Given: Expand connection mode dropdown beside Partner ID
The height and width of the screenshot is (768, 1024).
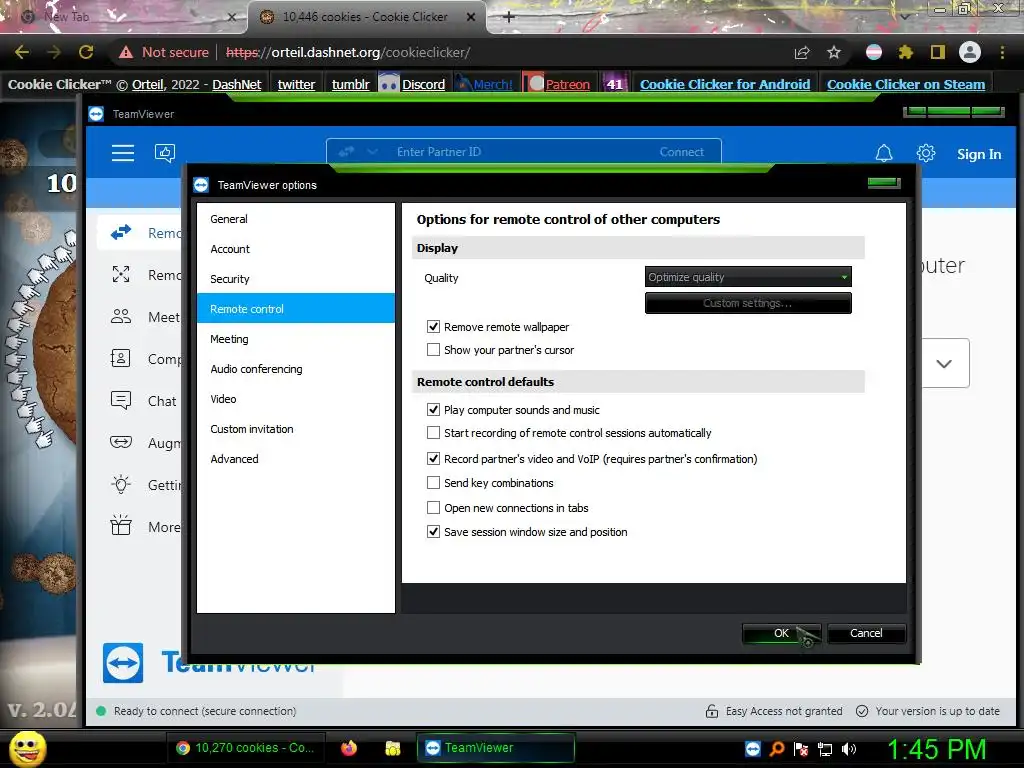Looking at the screenshot, I should point(372,152).
